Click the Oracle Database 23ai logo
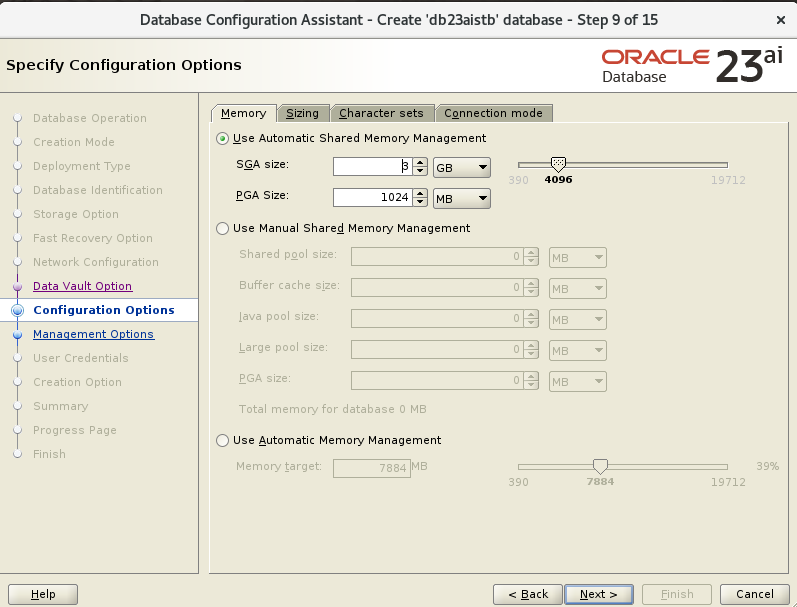Screen dimensions: 797x607 (692, 65)
